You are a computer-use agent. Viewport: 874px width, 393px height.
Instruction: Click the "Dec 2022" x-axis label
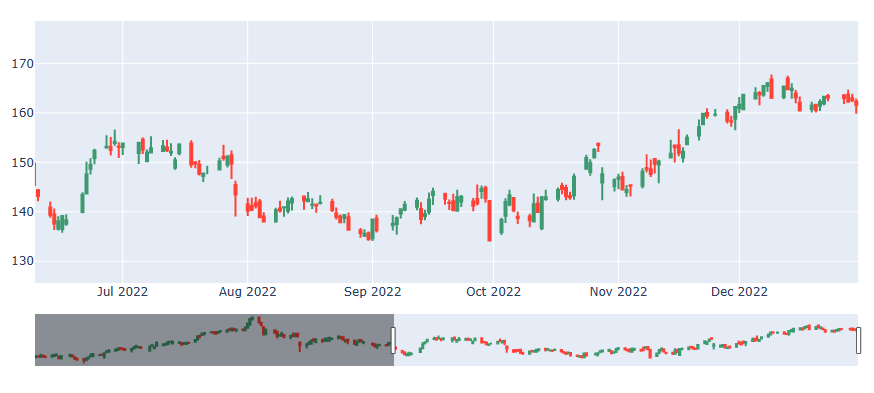click(x=739, y=292)
